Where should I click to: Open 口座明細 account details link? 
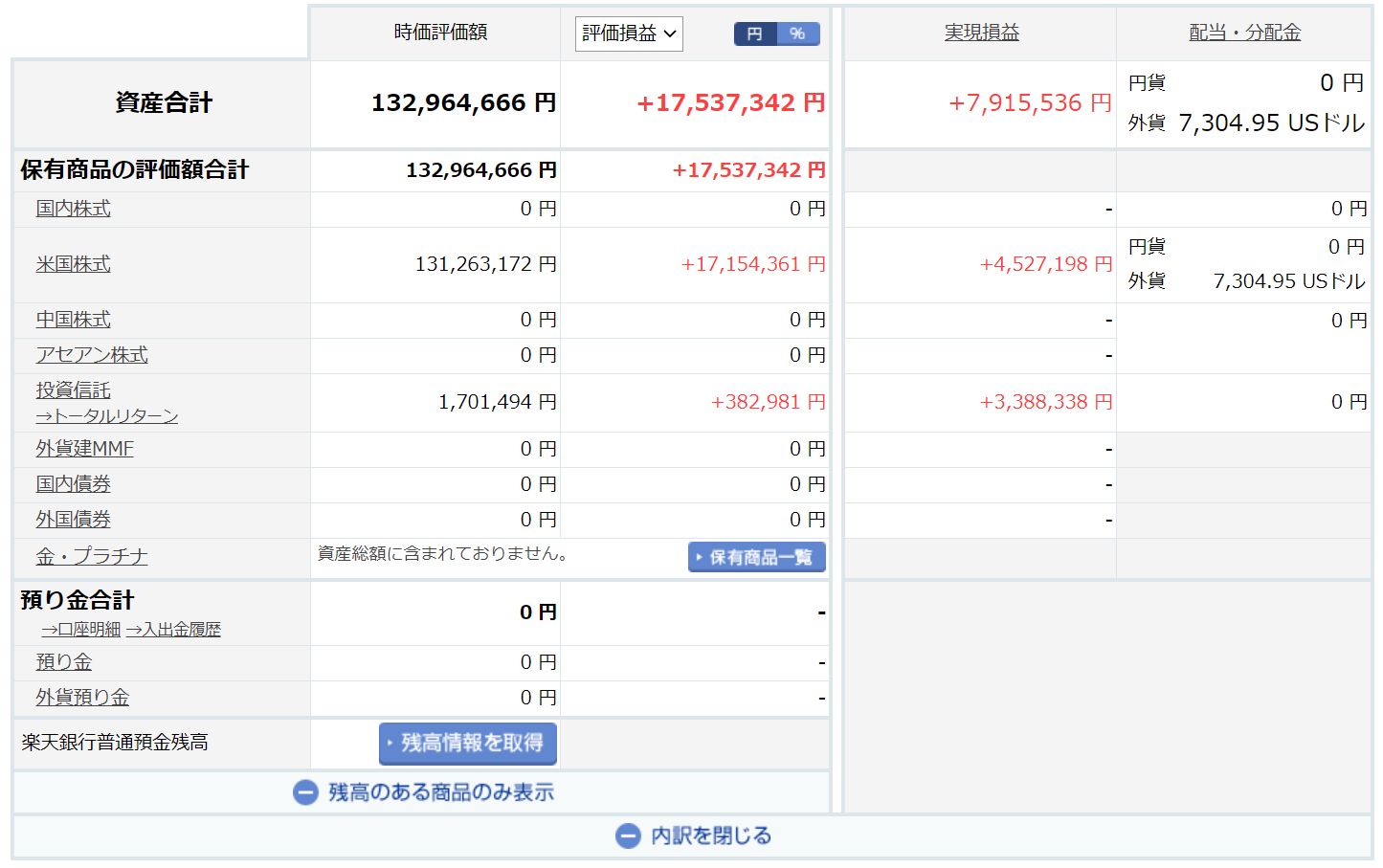coord(81,630)
